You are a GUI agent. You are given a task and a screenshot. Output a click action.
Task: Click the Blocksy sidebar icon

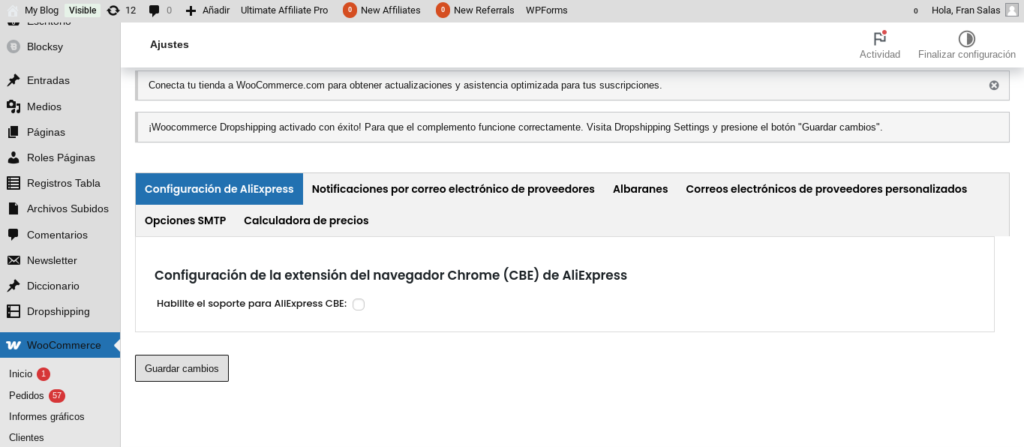point(13,47)
